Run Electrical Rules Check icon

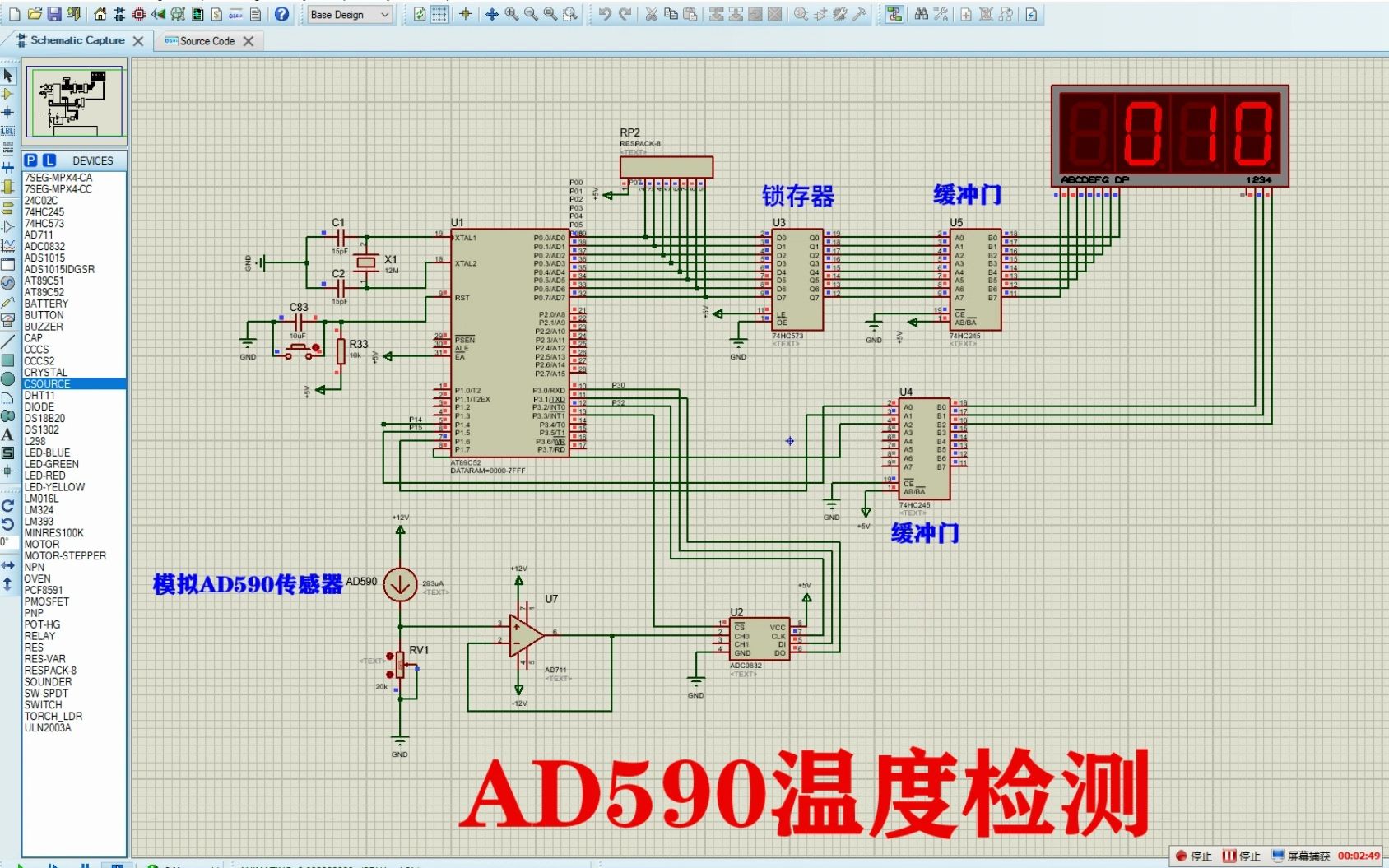click(x=1031, y=14)
